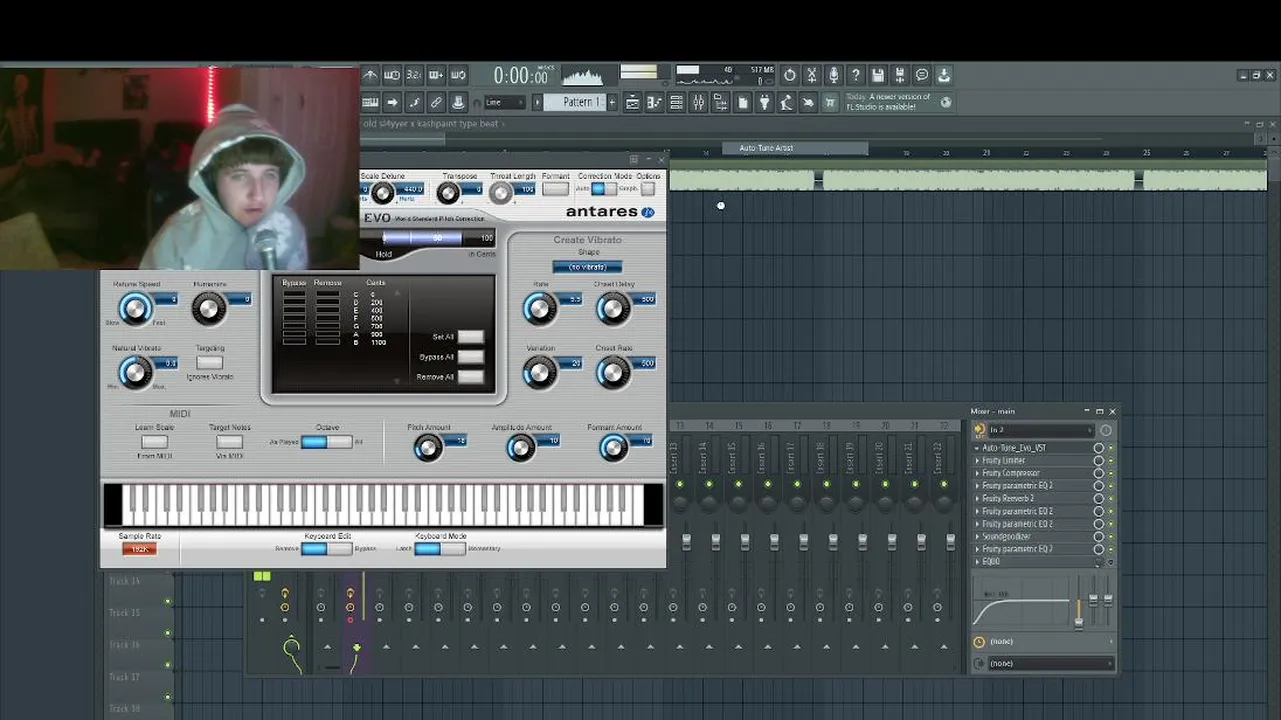Open the piano roll view icon
Screen dimensions: 1281x720
tap(655, 102)
